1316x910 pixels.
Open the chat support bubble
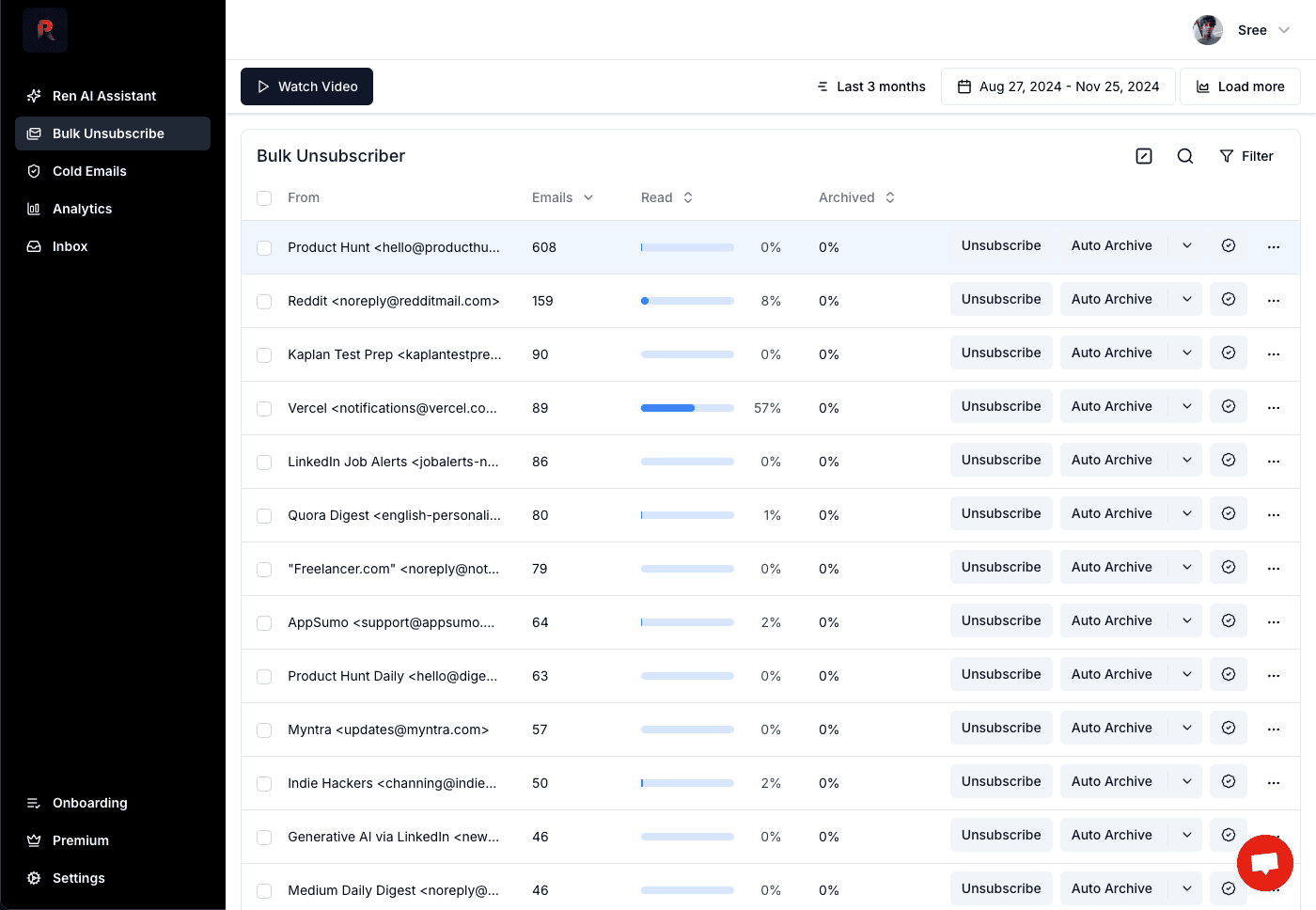(x=1265, y=862)
